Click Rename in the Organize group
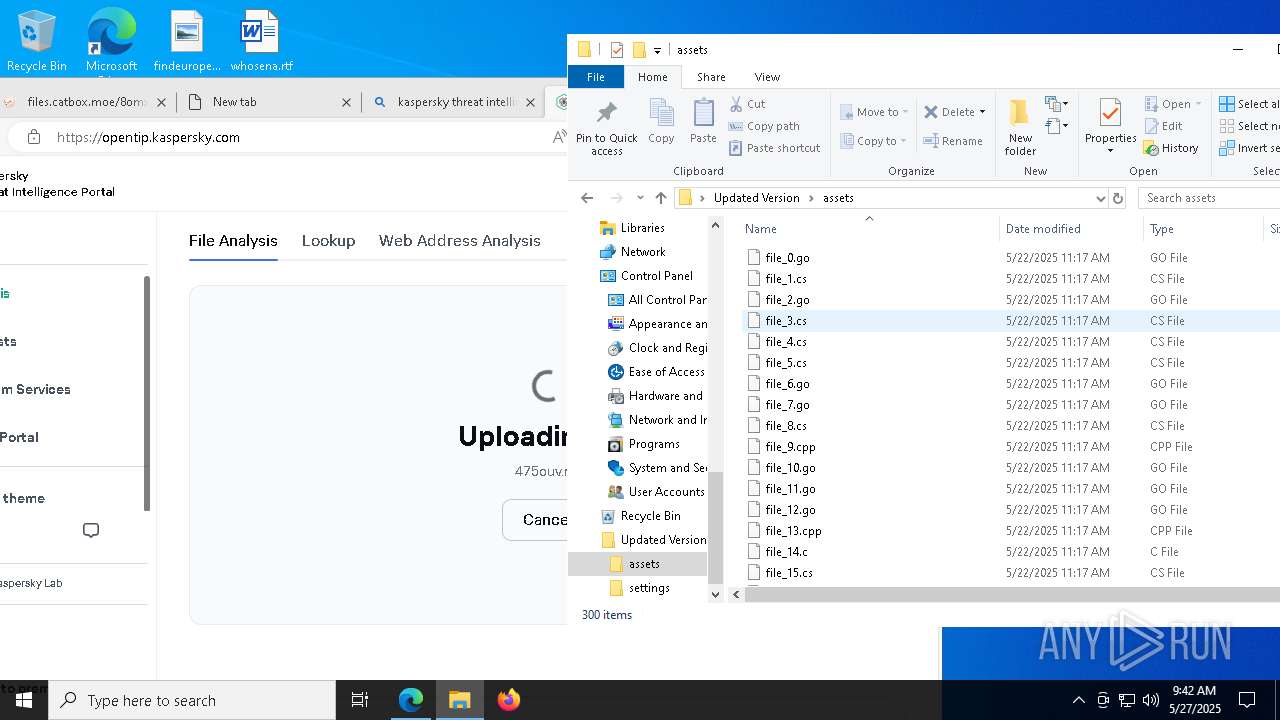The height and width of the screenshot is (720, 1280). (953, 141)
